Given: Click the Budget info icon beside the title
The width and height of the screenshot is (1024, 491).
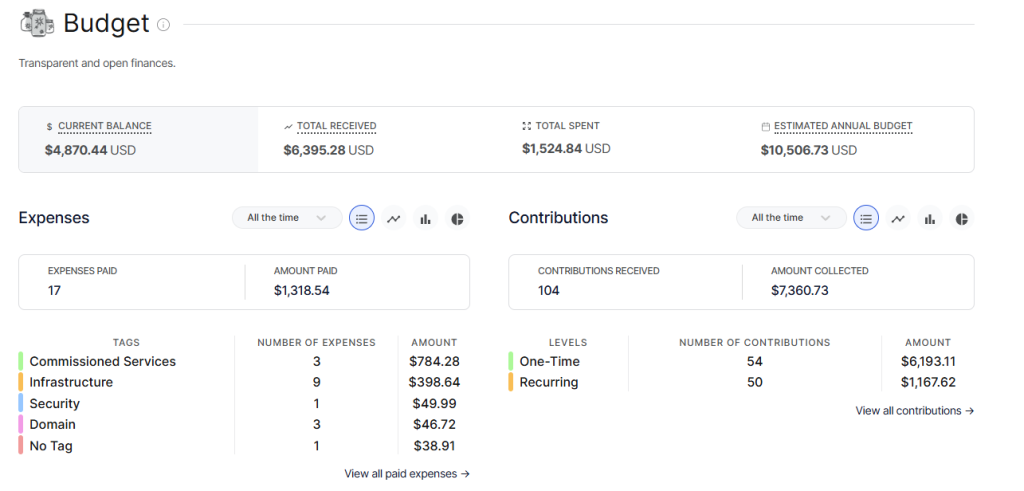Looking at the screenshot, I should pos(164,25).
